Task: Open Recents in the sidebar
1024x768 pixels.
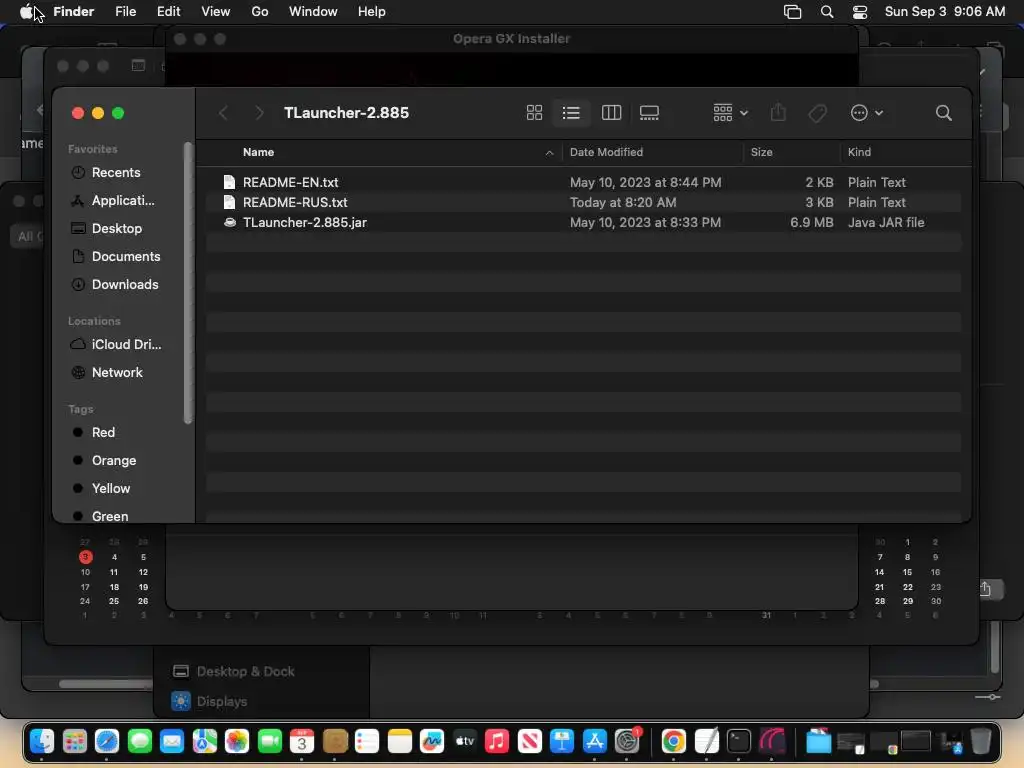Action: point(116,172)
